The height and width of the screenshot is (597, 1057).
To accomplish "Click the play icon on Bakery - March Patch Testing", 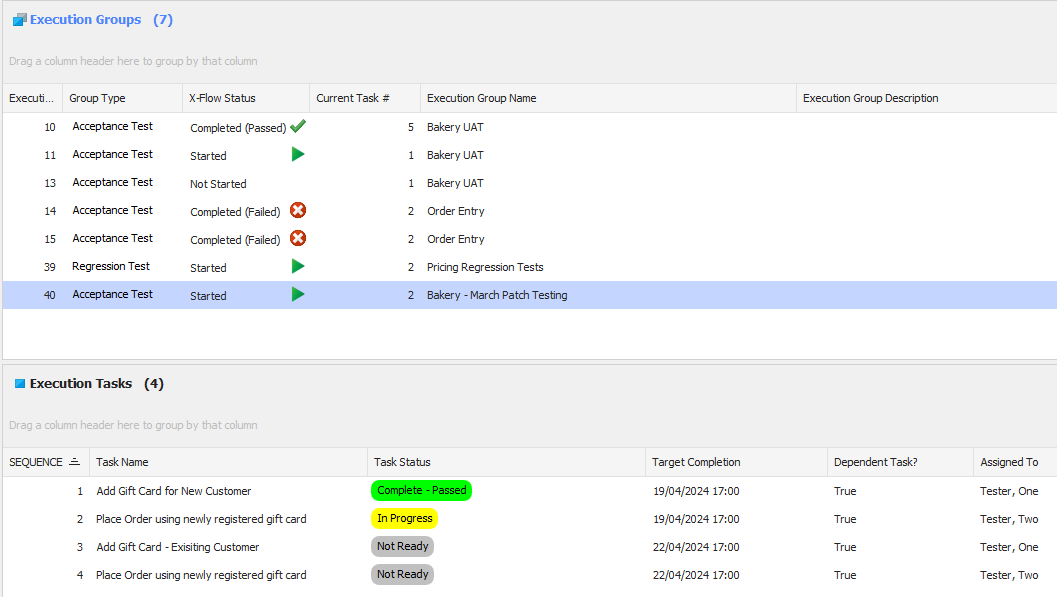I will [x=297, y=294].
